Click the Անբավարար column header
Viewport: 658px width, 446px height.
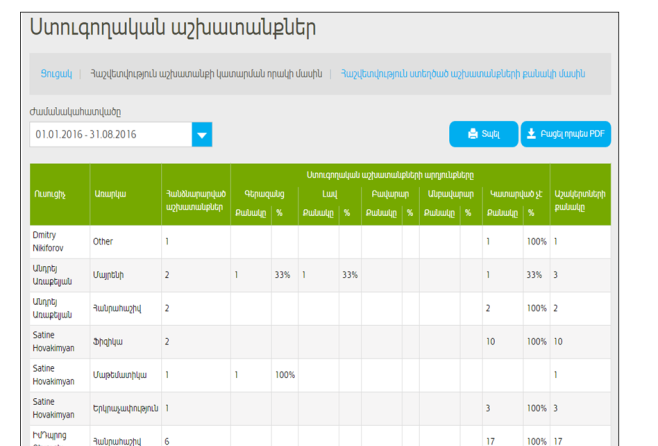tap(451, 194)
